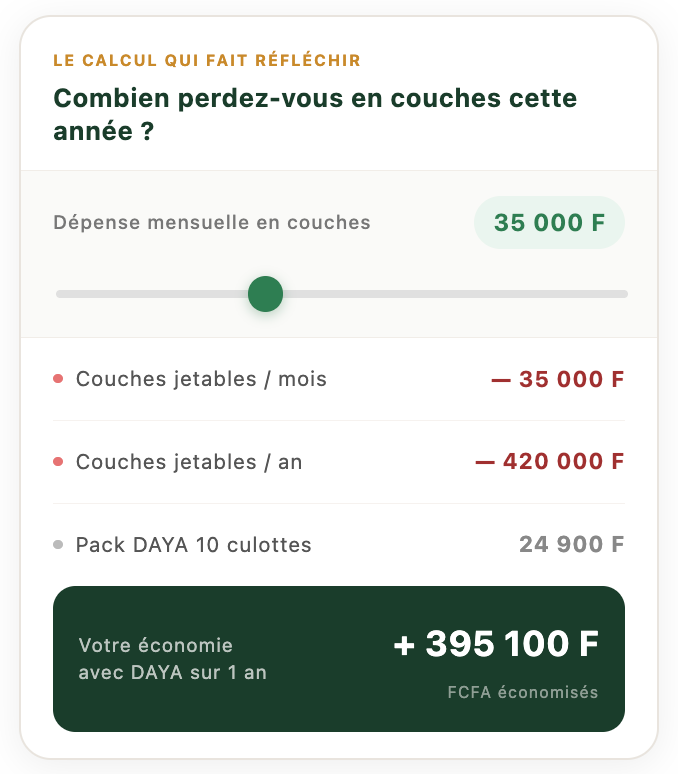Click the LE CALCUL QUI FAIT RÉFLÉCHIR tagline
Image resolution: width=678 pixels, height=774 pixels.
click(x=207, y=61)
